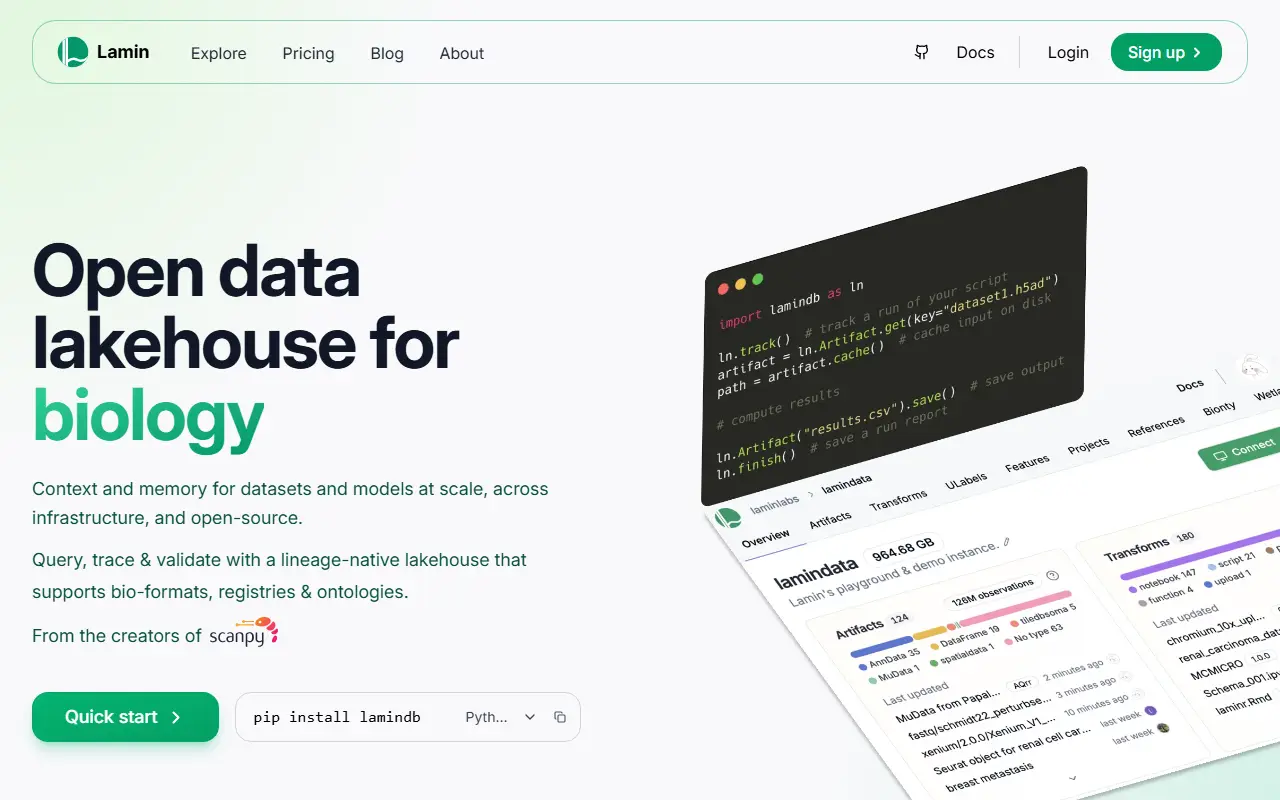Visit the About page
1280x800 pixels.
tap(462, 53)
